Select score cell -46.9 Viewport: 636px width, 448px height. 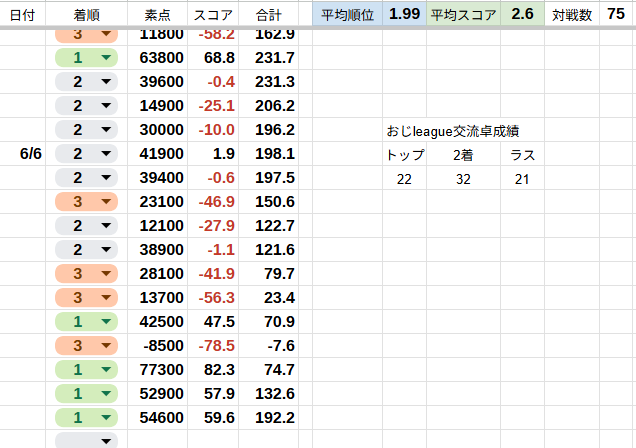213,201
